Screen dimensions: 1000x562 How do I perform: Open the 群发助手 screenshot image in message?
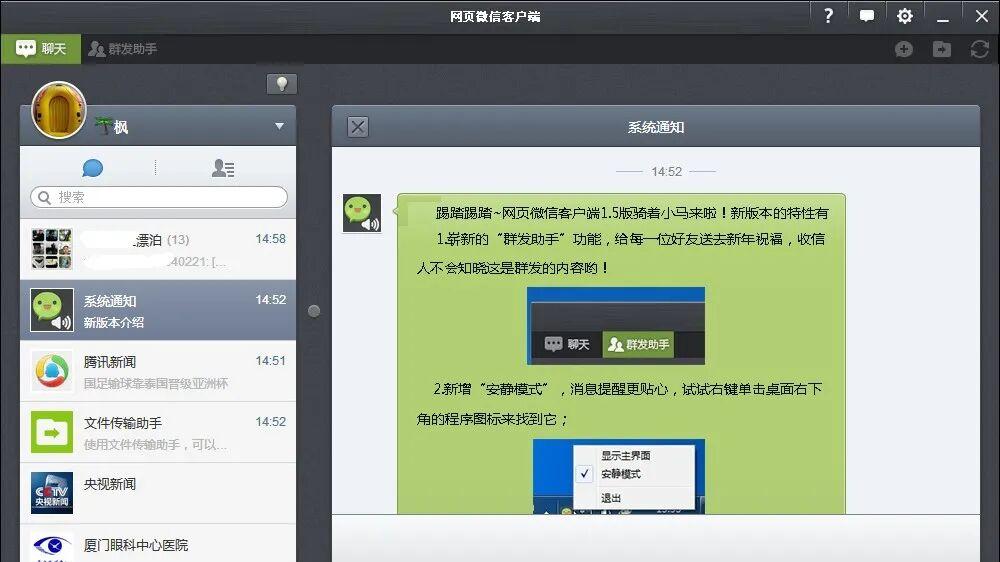(615, 325)
